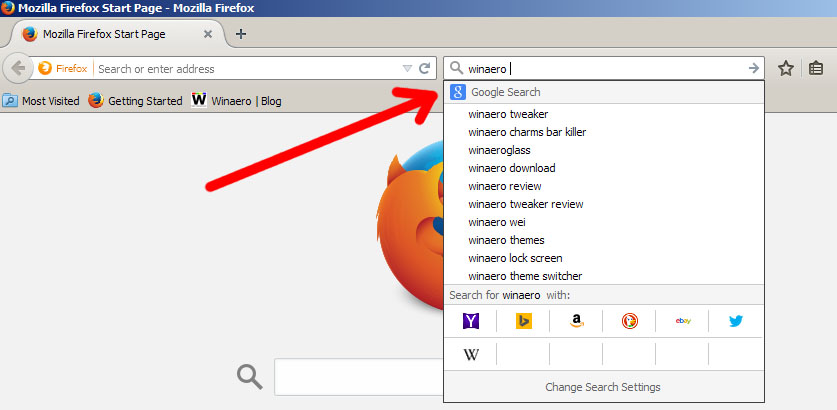This screenshot has height=410, width=837.
Task: Search with the Wikipedia engine icon
Action: (x=471, y=354)
